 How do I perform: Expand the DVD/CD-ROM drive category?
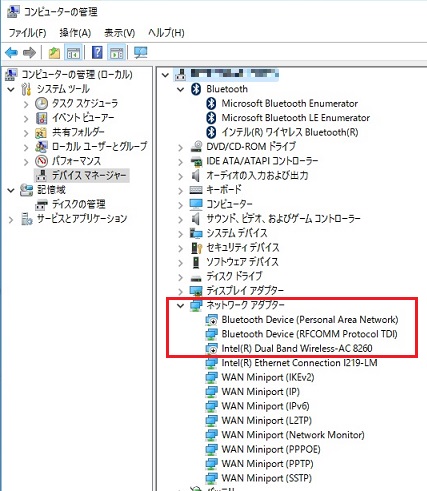181,147
